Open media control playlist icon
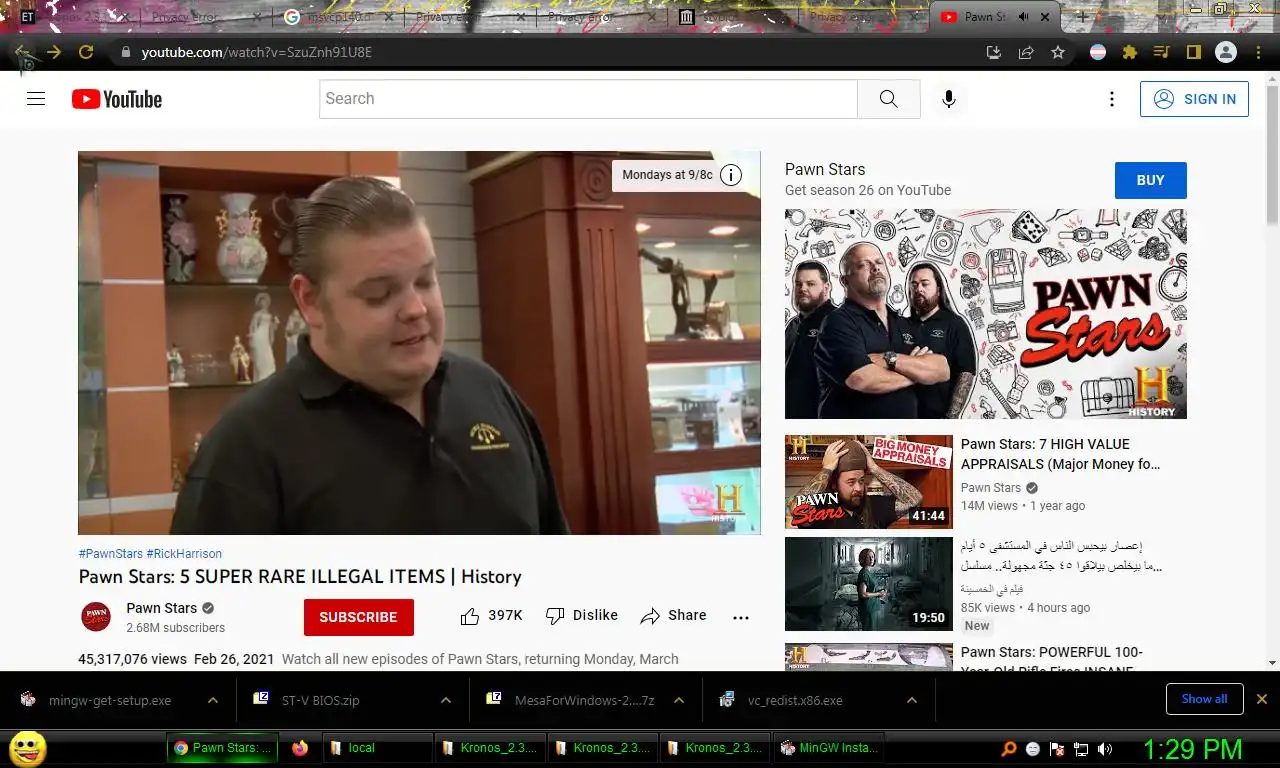Viewport: 1280px width, 768px height. tap(1161, 52)
